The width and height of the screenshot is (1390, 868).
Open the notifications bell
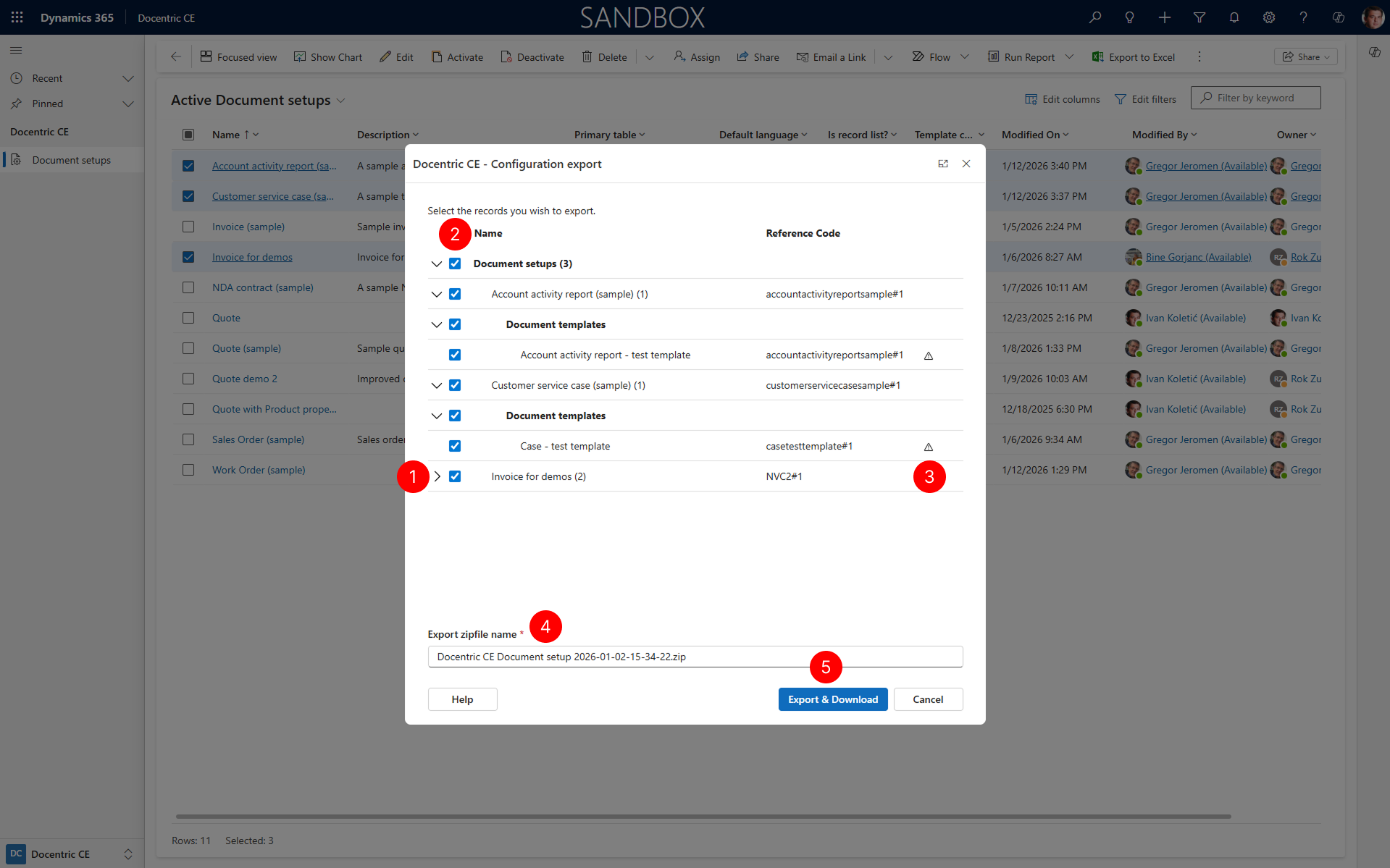(x=1234, y=17)
